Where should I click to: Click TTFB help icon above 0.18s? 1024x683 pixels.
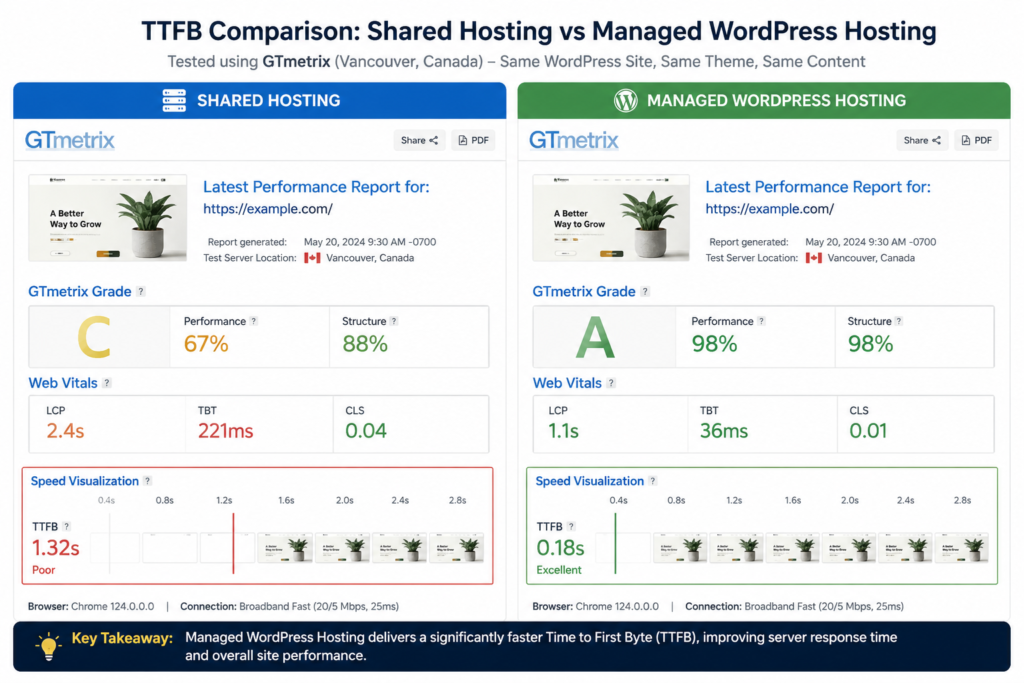(571, 526)
